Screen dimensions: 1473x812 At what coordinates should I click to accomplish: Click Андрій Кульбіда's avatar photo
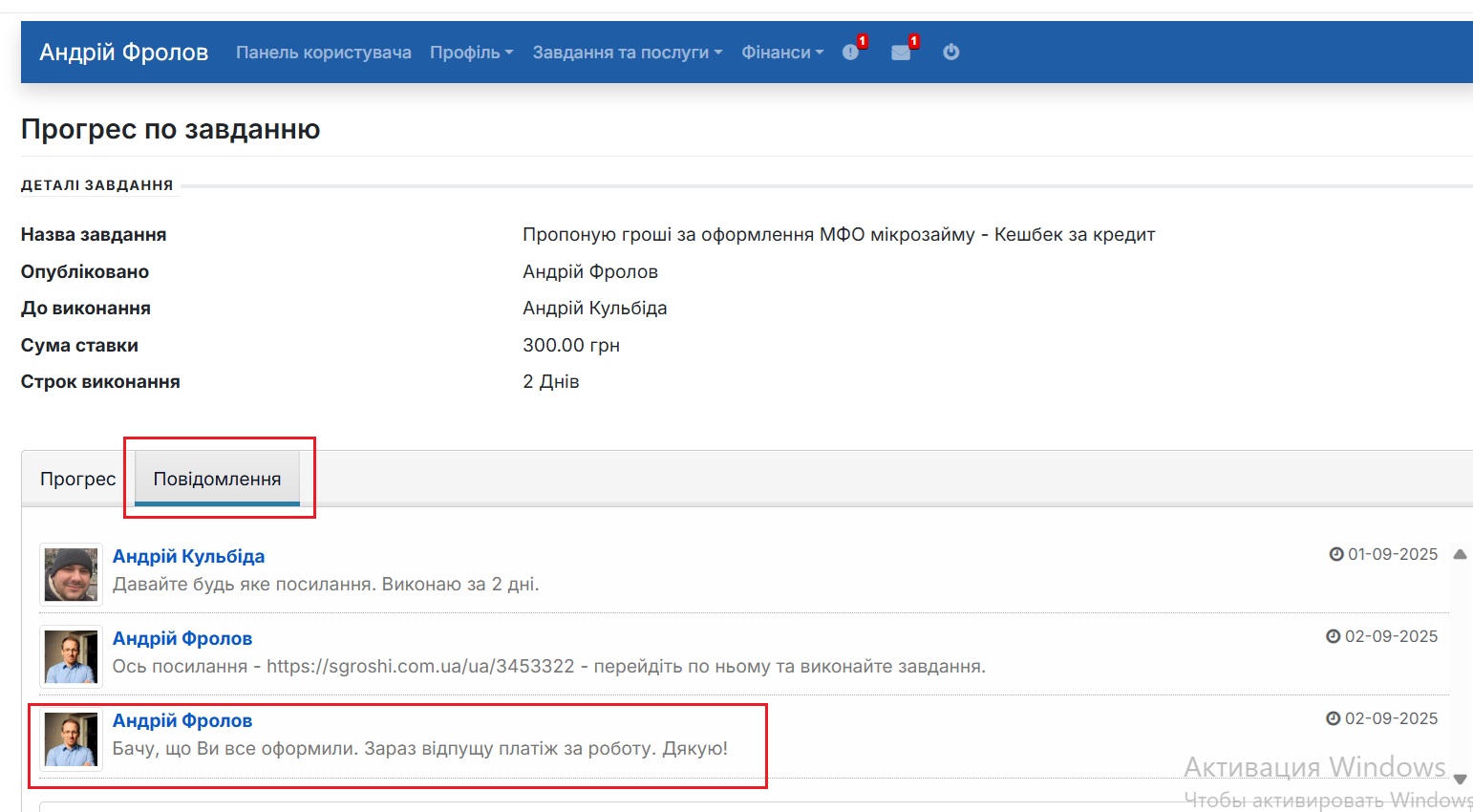click(x=70, y=573)
